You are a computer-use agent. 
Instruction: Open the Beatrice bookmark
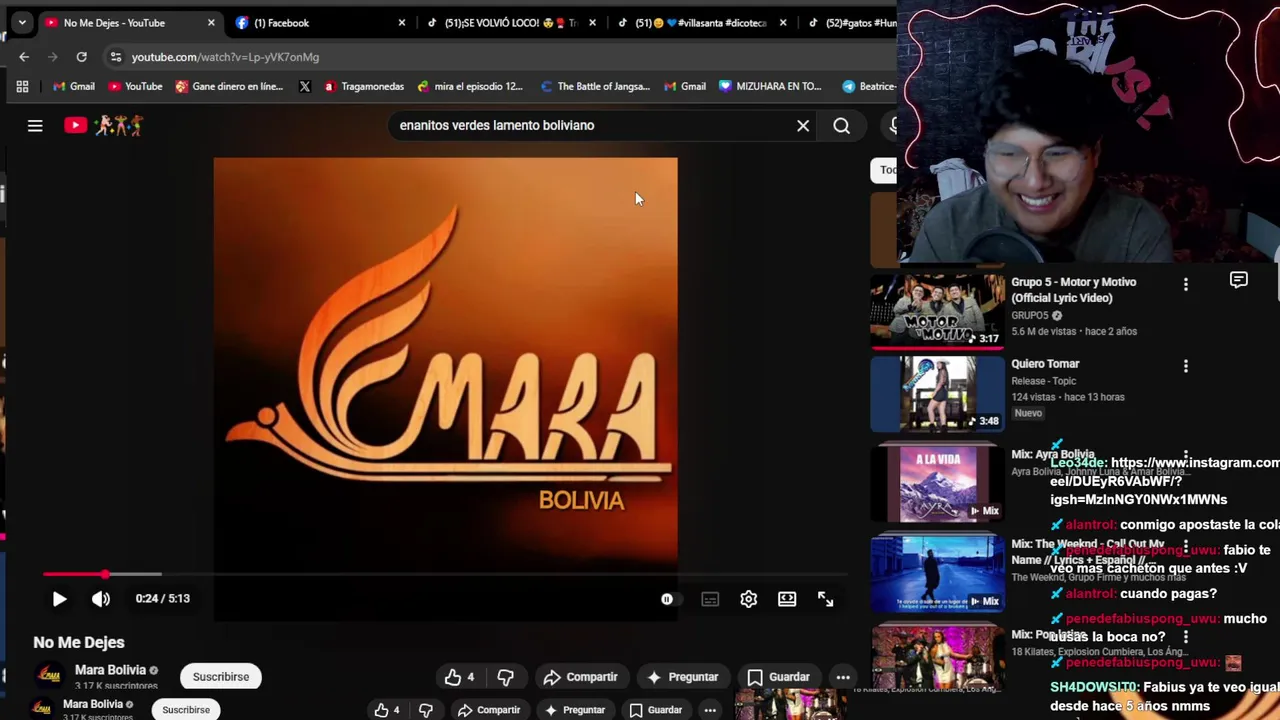coord(870,87)
